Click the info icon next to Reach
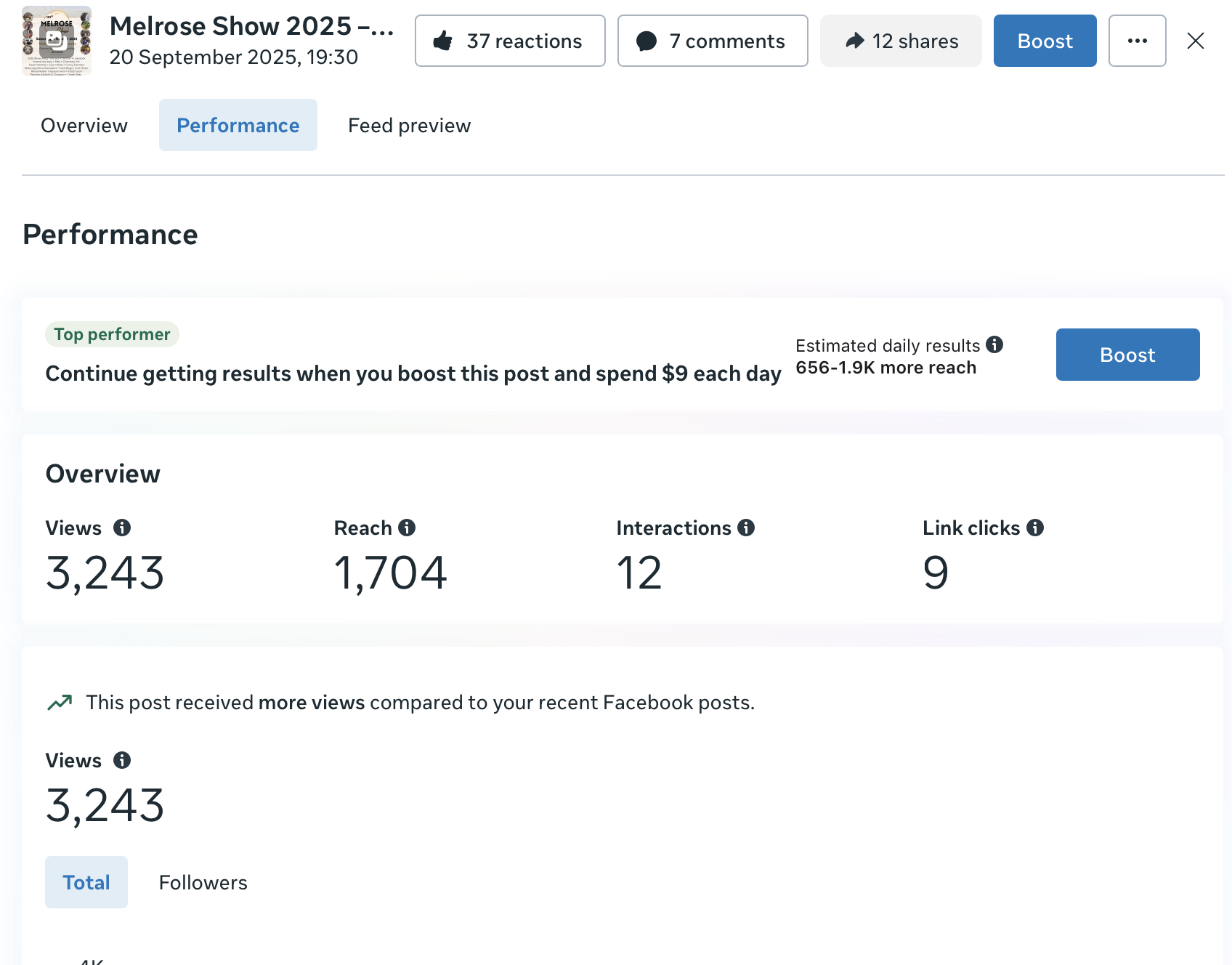 coord(407,528)
